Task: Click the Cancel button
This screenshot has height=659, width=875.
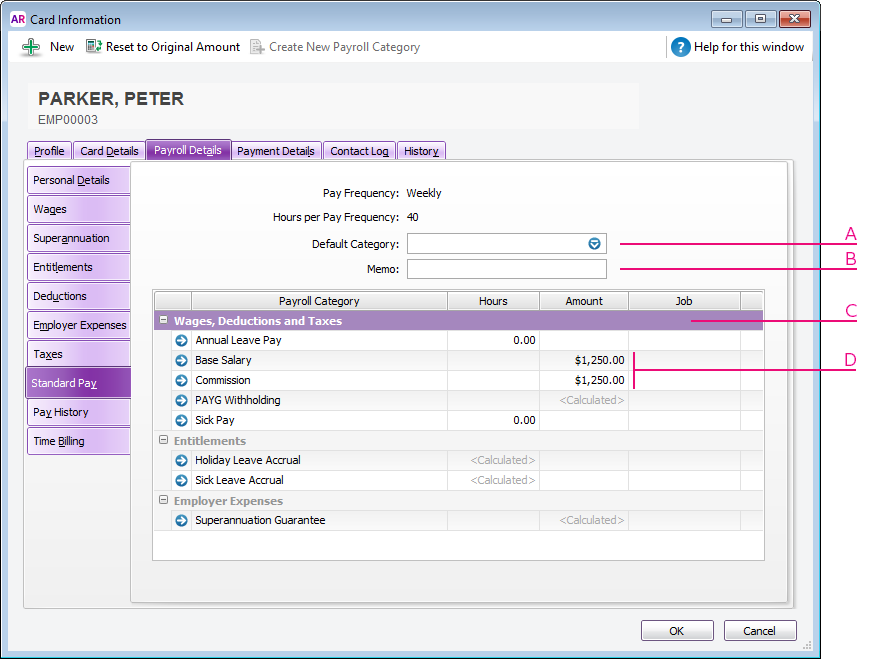Action: pyautogui.click(x=760, y=630)
